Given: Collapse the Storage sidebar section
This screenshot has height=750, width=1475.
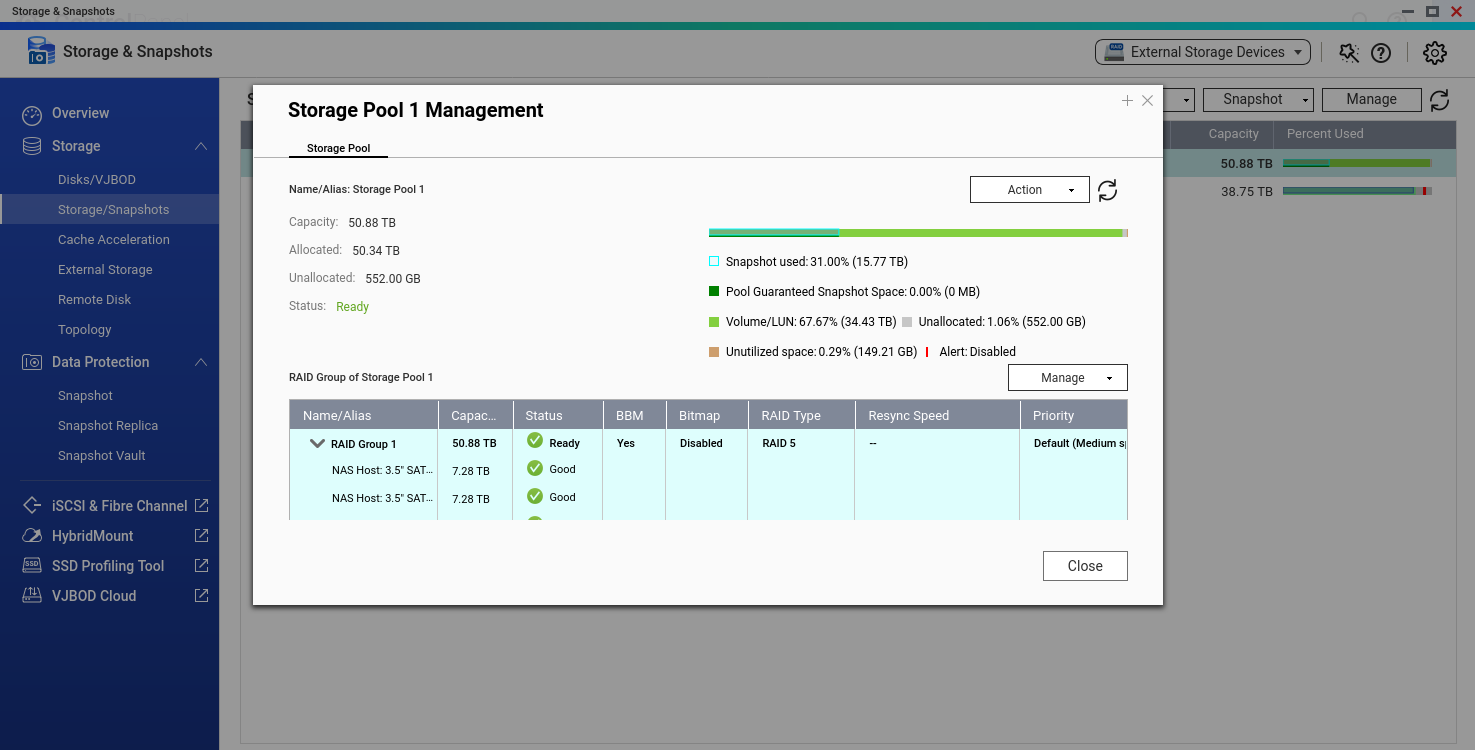Looking at the screenshot, I should tap(201, 146).
